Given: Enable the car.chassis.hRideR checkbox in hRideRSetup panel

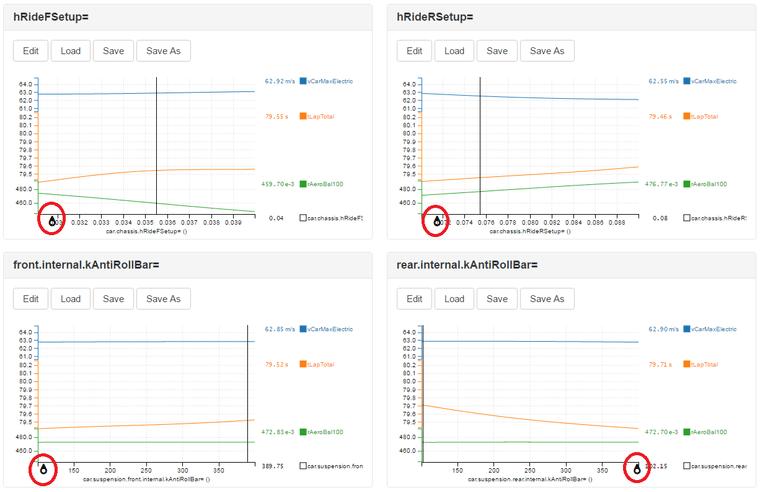Looking at the screenshot, I should (686, 217).
